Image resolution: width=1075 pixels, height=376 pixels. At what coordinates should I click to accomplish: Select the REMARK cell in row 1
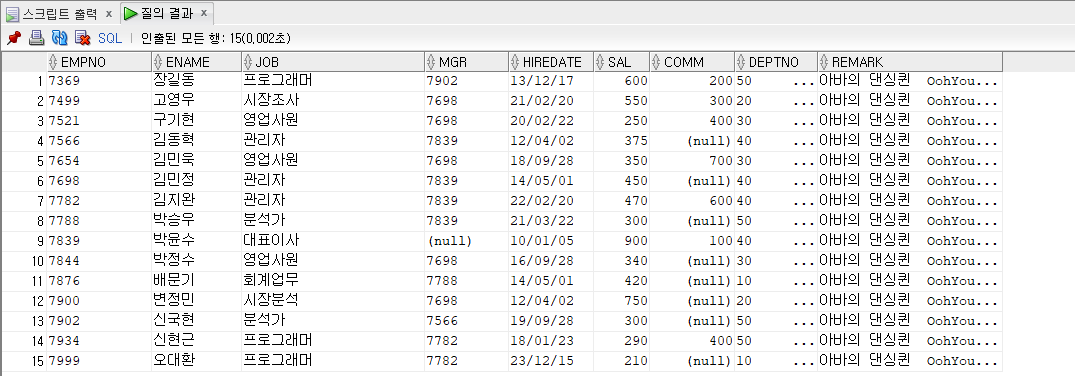pos(910,81)
